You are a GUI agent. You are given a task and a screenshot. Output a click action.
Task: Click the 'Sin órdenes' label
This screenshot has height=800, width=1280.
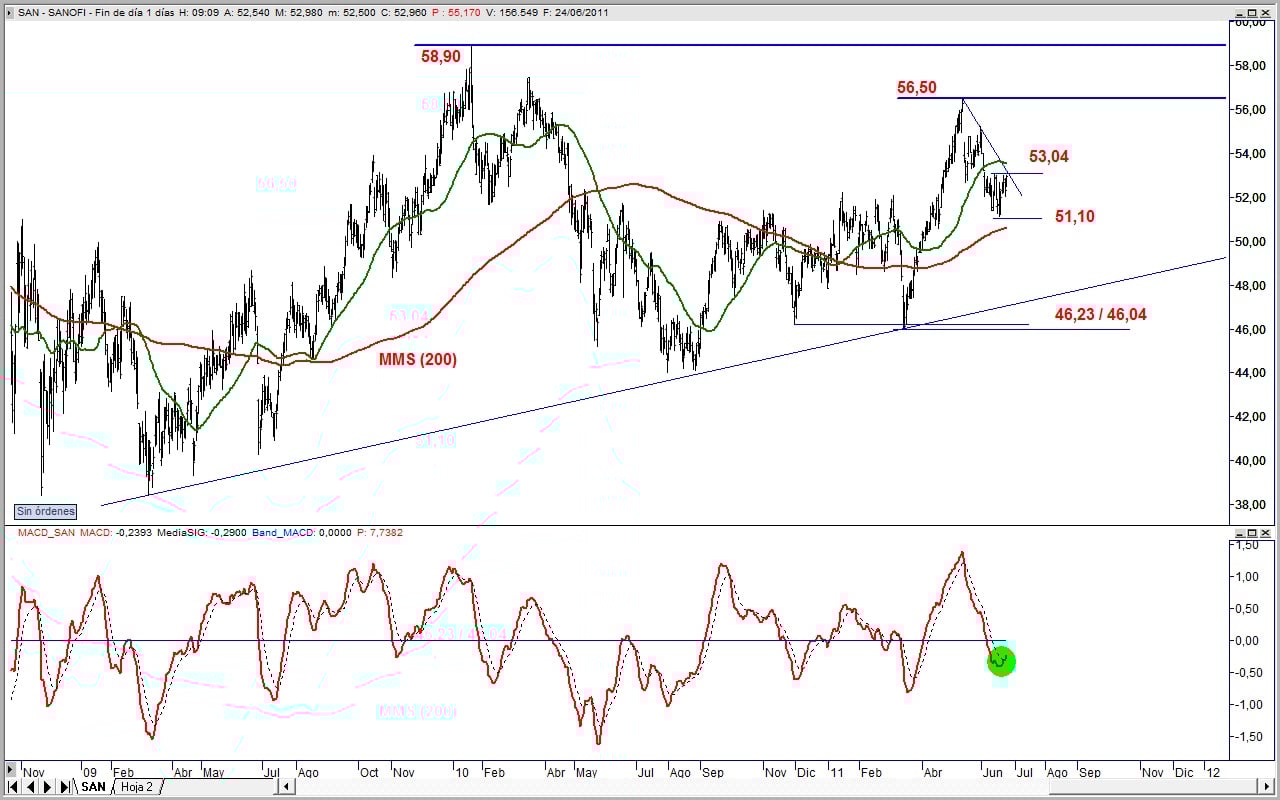tap(45, 511)
